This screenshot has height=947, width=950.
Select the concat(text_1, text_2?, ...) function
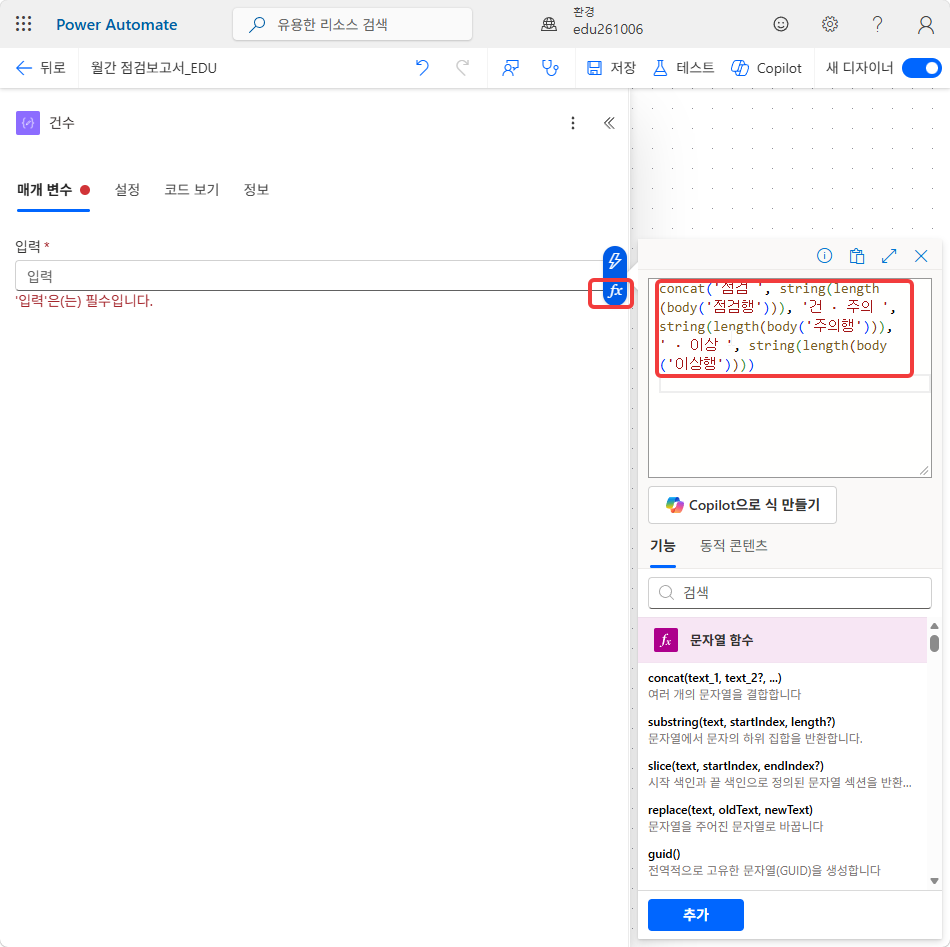pyautogui.click(x=782, y=685)
